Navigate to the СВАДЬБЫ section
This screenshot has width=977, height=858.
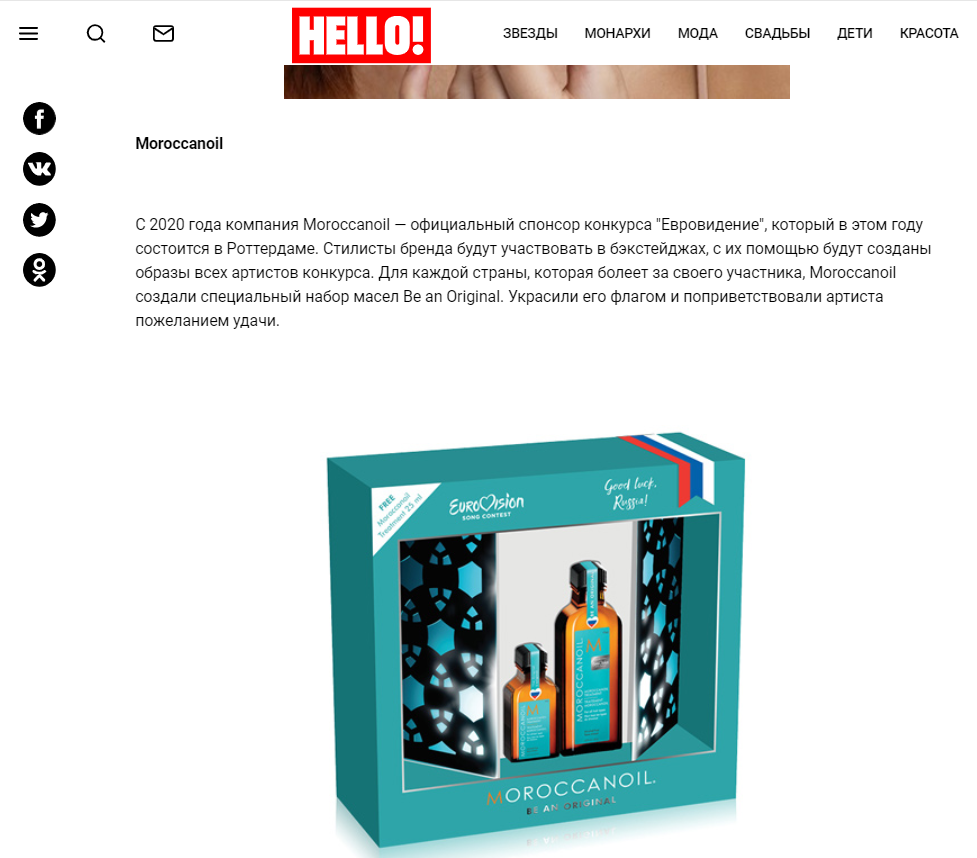778,34
